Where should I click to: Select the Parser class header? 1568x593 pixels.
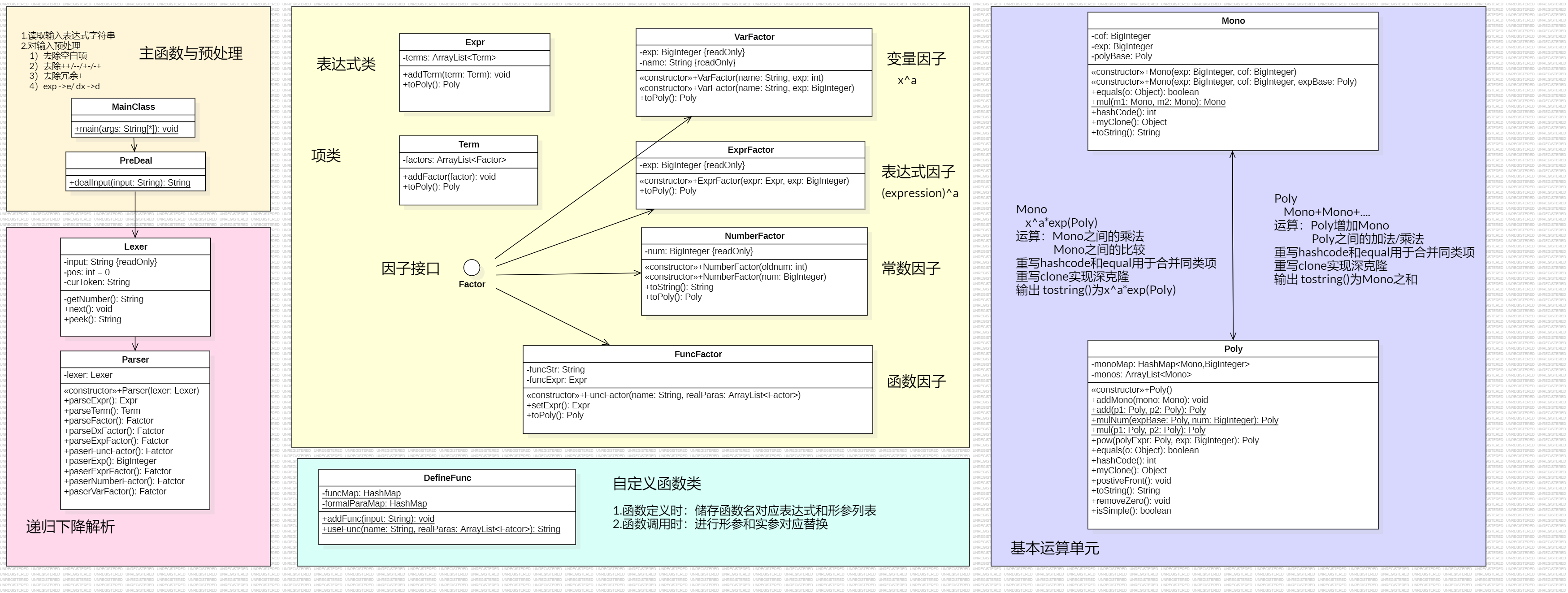click(135, 359)
